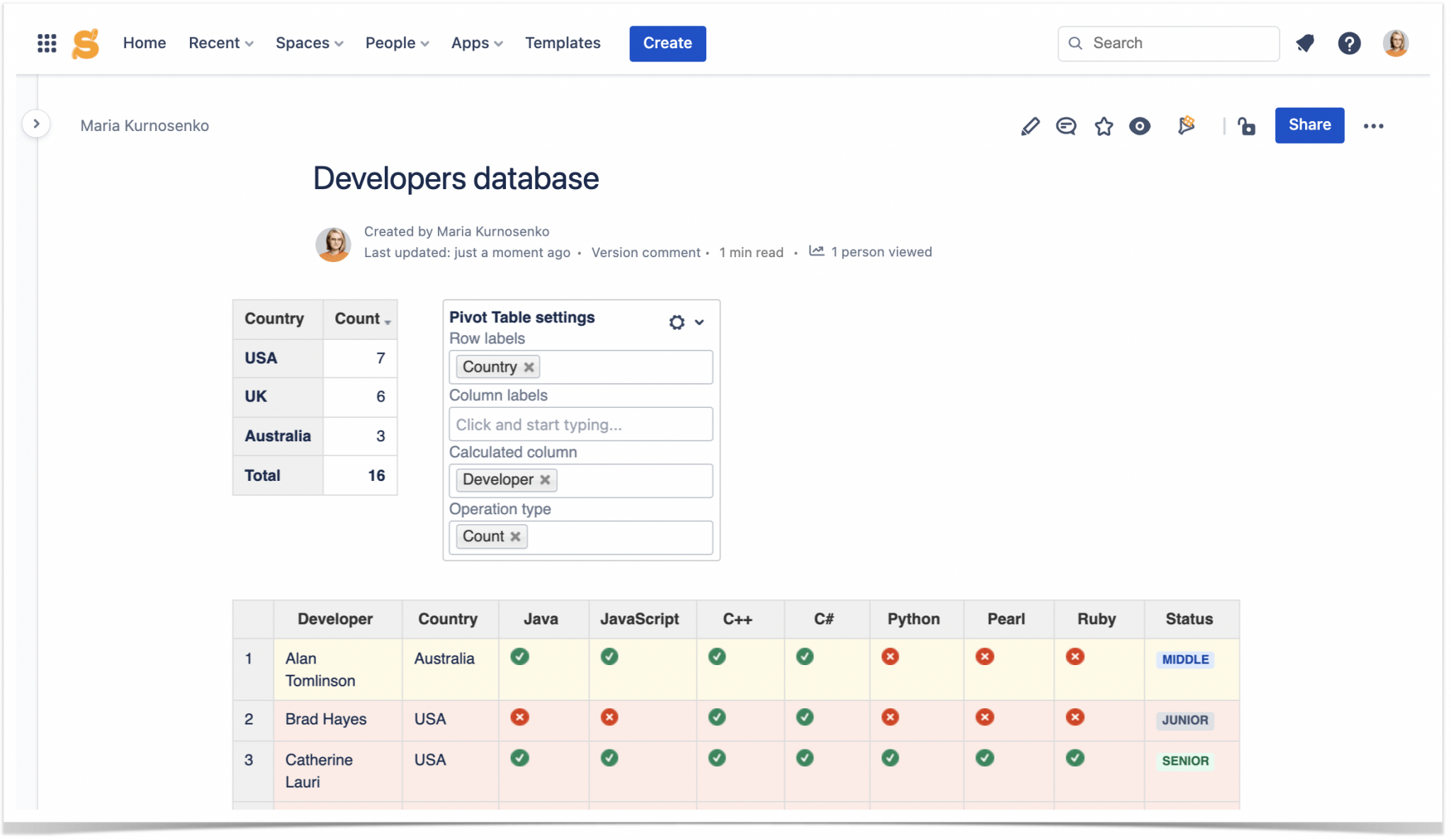Click the unlock restrictions icon
Screen dimensions: 1451x840
click(1248, 125)
